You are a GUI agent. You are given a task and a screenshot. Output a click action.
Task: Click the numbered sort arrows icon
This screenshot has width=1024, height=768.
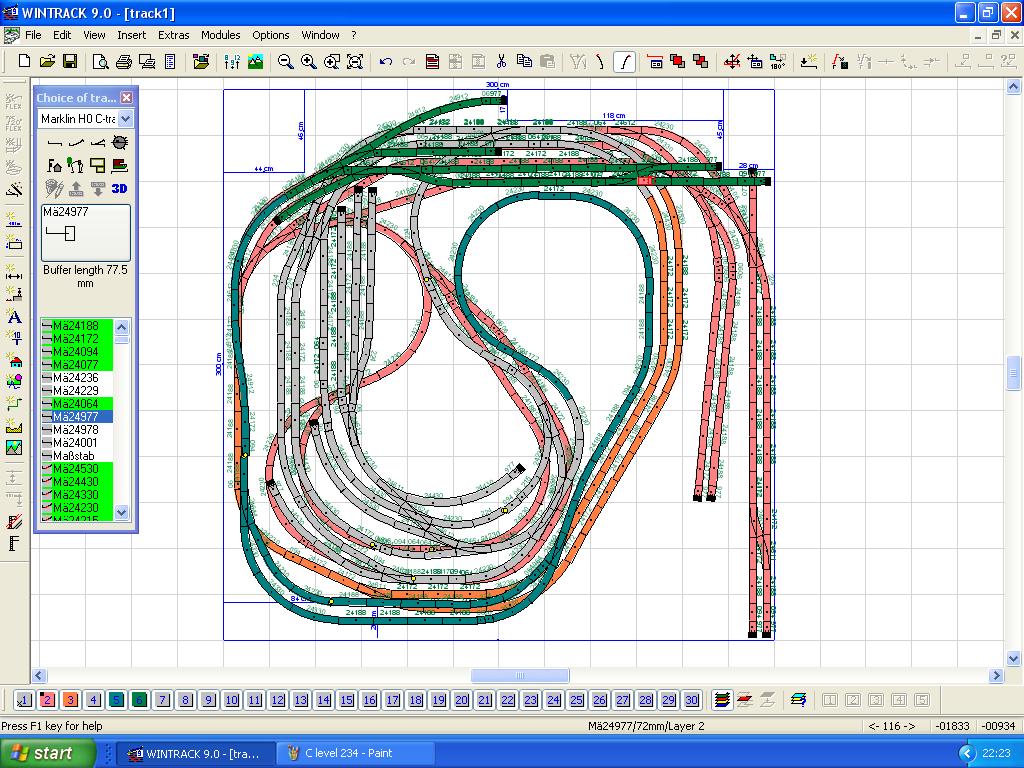[x=232, y=61]
